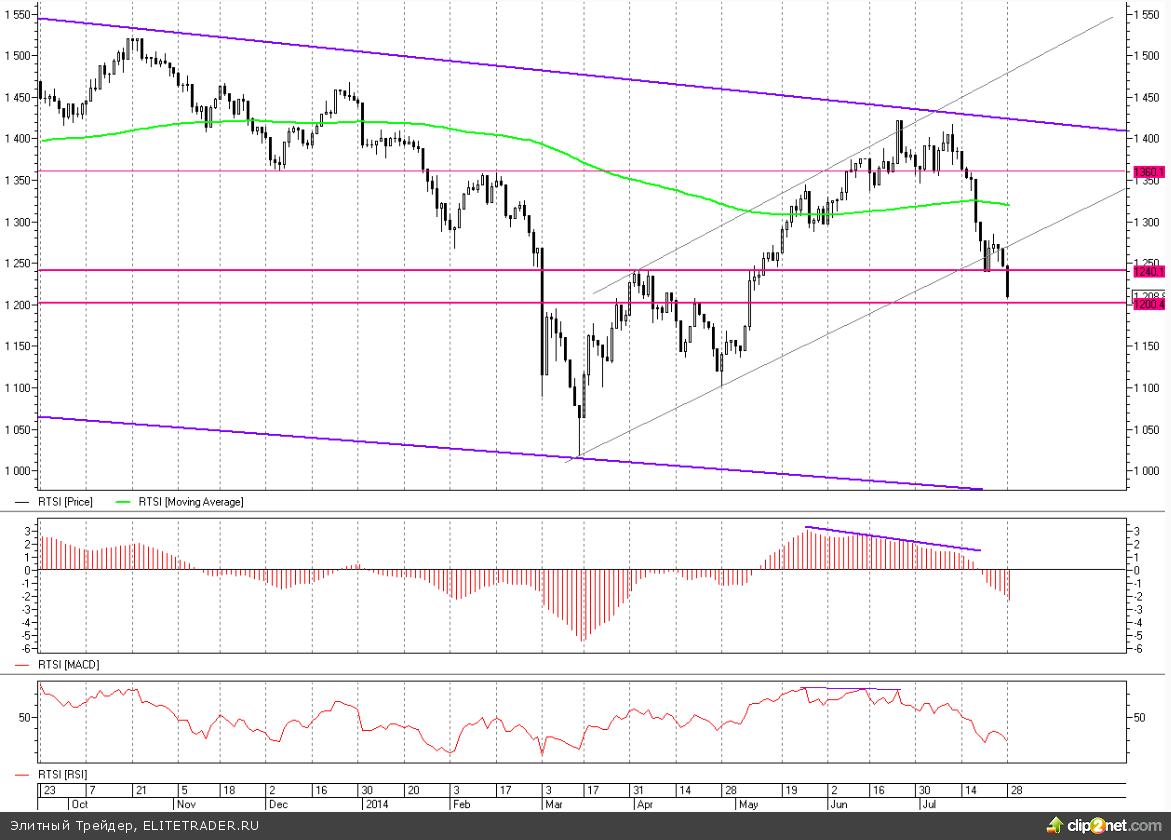The height and width of the screenshot is (840, 1171).
Task: Click the RTSI [Price] legend label
Action: click(65, 502)
